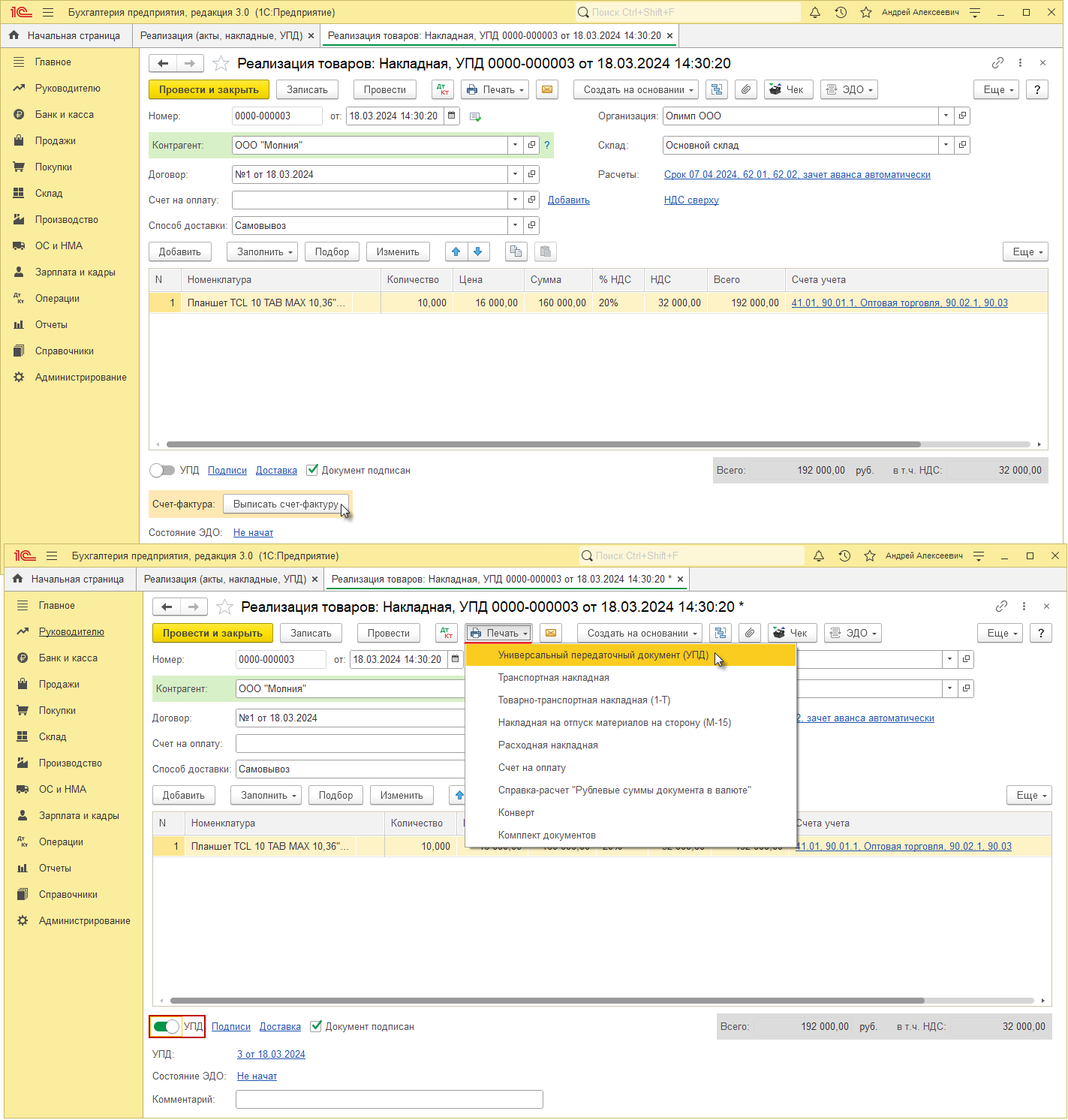
Task: Uncheck Документ подписан in top window
Action: point(312,470)
